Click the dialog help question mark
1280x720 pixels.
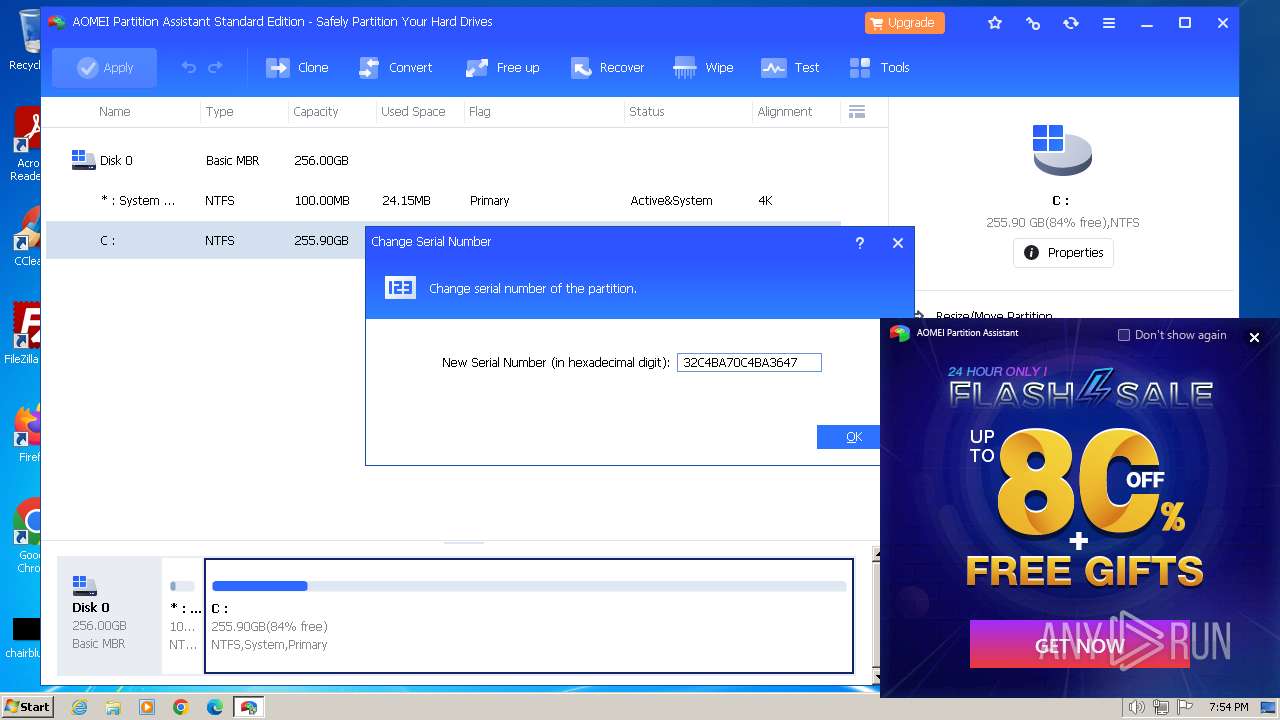(x=860, y=242)
